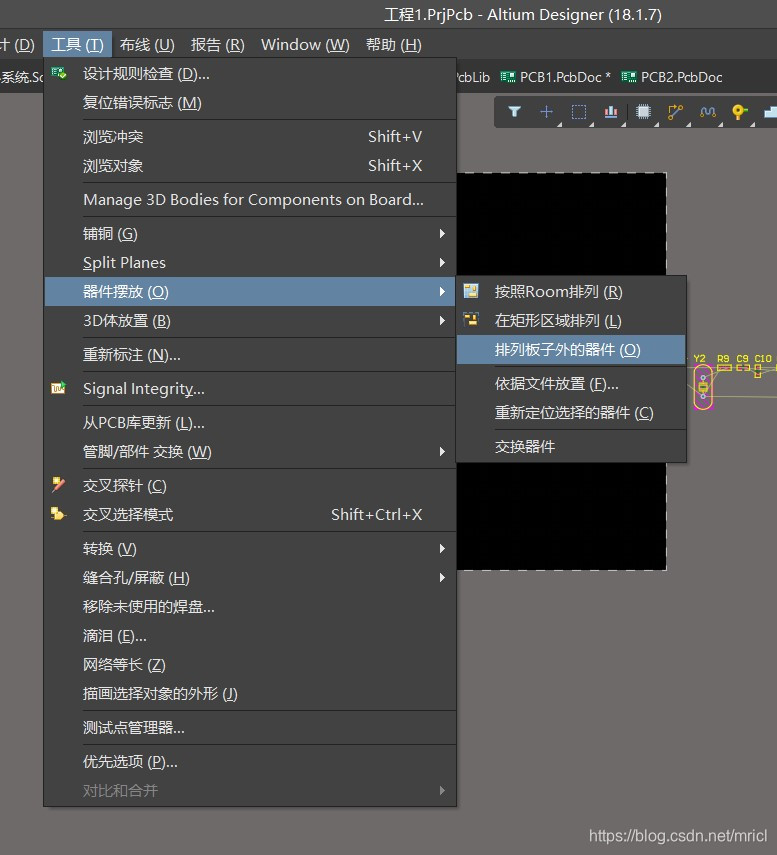Image resolution: width=777 pixels, height=855 pixels.
Task: Click the filter funnel icon in the toolbar
Action: tap(514, 112)
